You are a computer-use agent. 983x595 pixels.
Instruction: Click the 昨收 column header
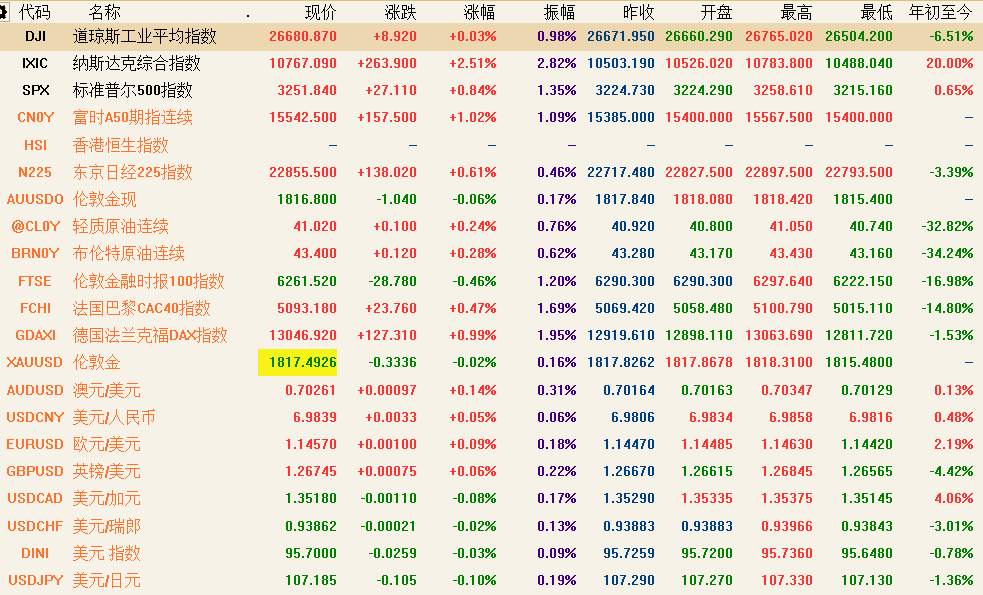[x=639, y=12]
